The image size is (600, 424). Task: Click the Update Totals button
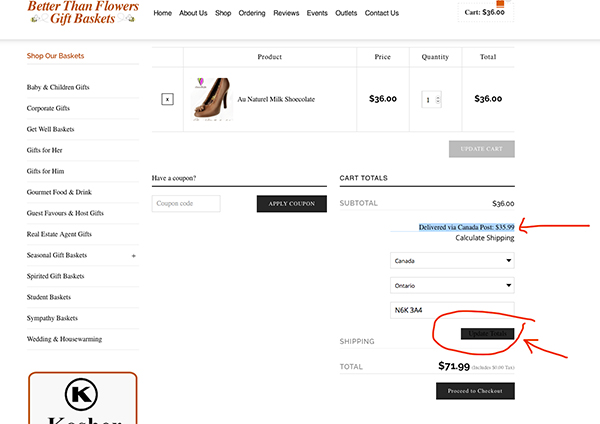pyautogui.click(x=488, y=333)
